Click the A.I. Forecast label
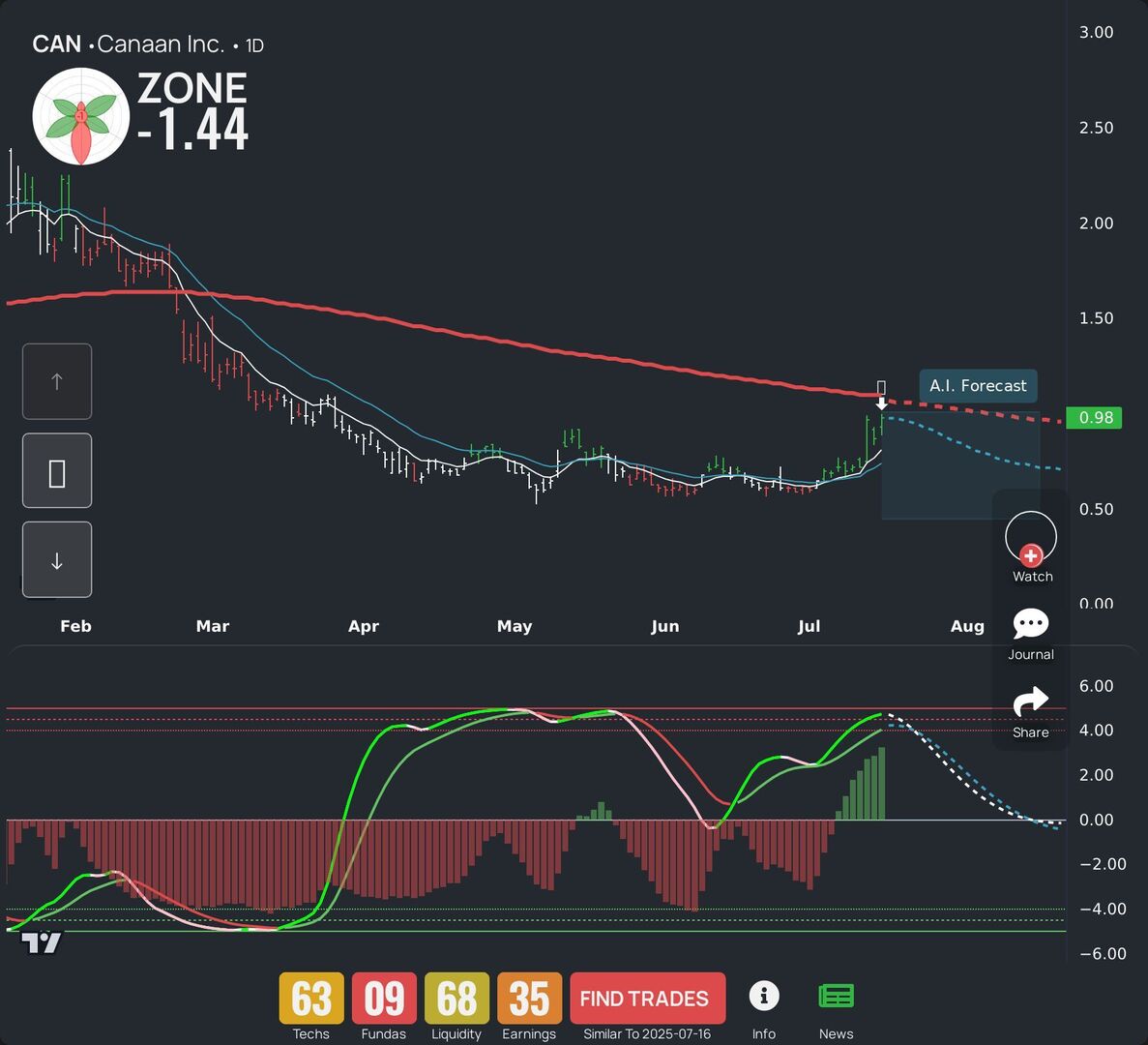 [x=978, y=386]
